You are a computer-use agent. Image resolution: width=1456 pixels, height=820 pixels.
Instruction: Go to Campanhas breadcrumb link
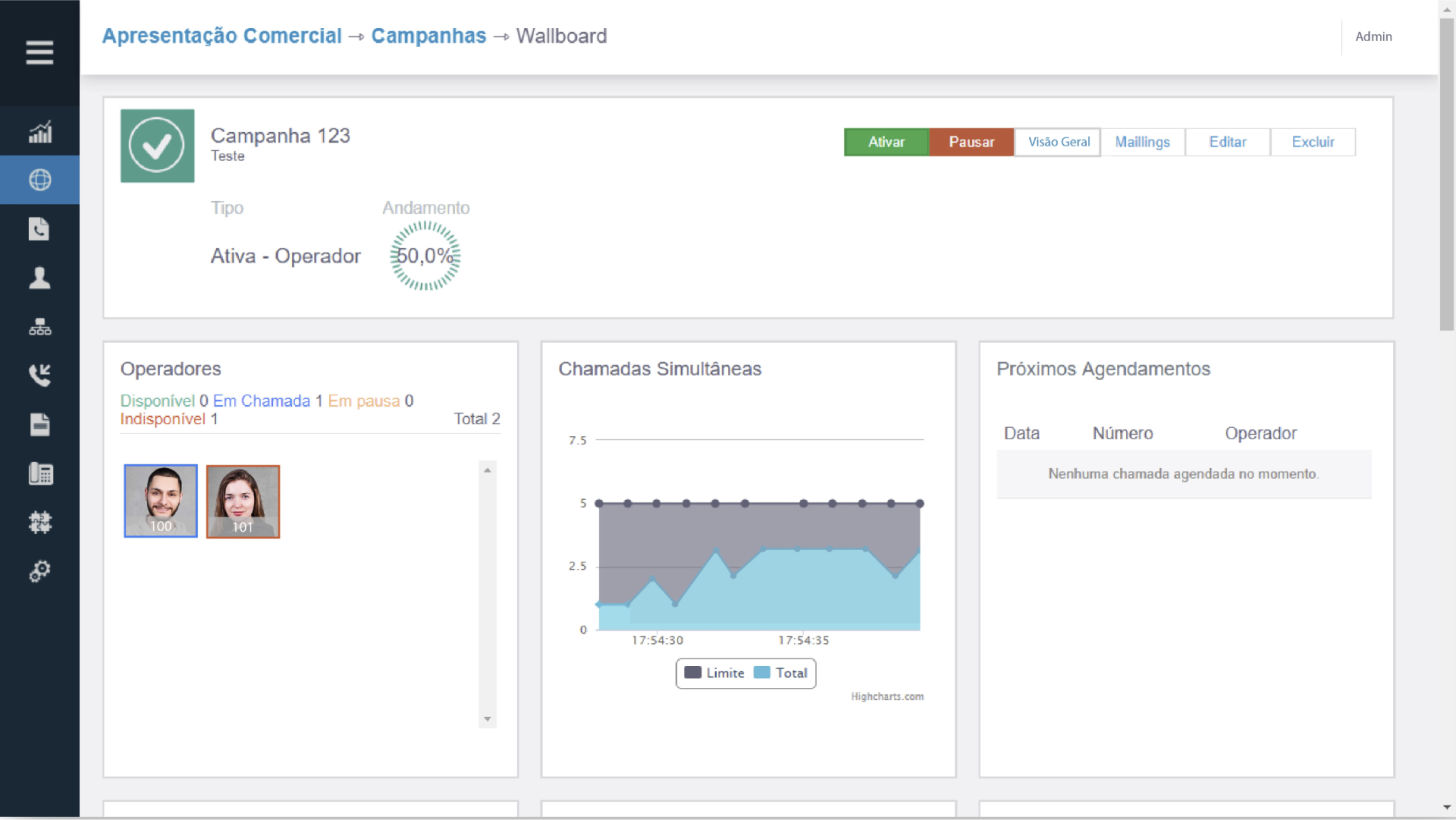pos(428,36)
